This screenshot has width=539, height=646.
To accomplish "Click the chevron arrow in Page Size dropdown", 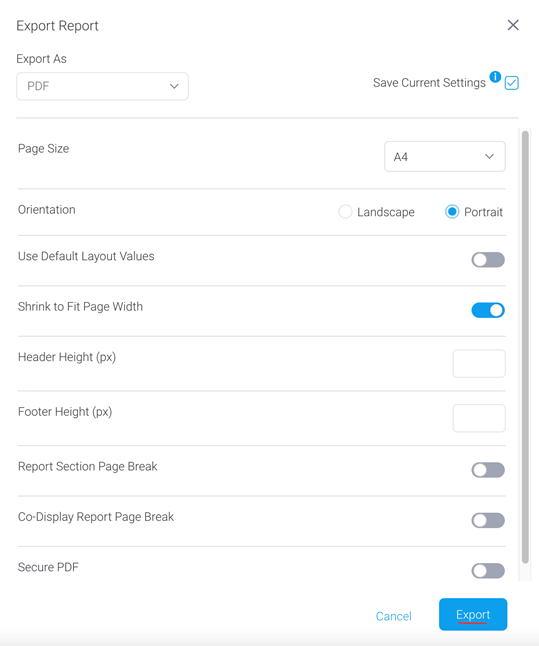I will (x=489, y=157).
